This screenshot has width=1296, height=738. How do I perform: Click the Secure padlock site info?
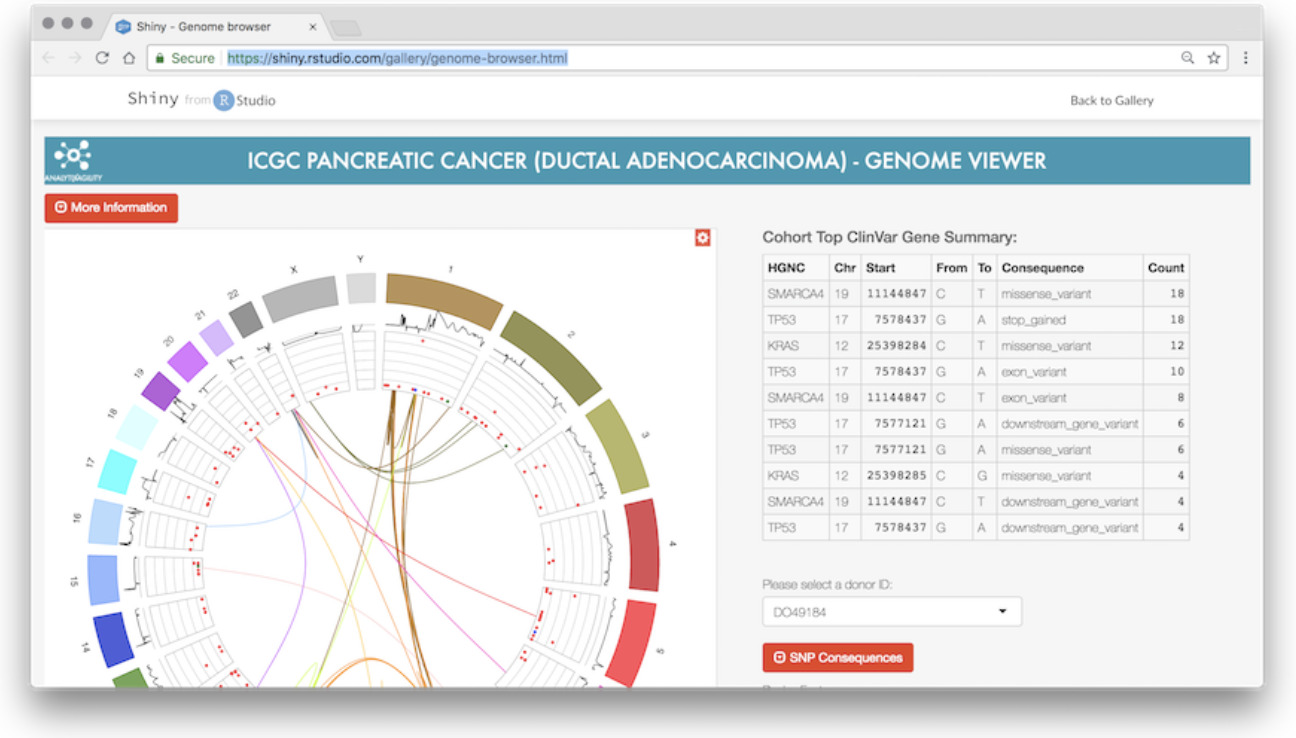click(x=185, y=58)
